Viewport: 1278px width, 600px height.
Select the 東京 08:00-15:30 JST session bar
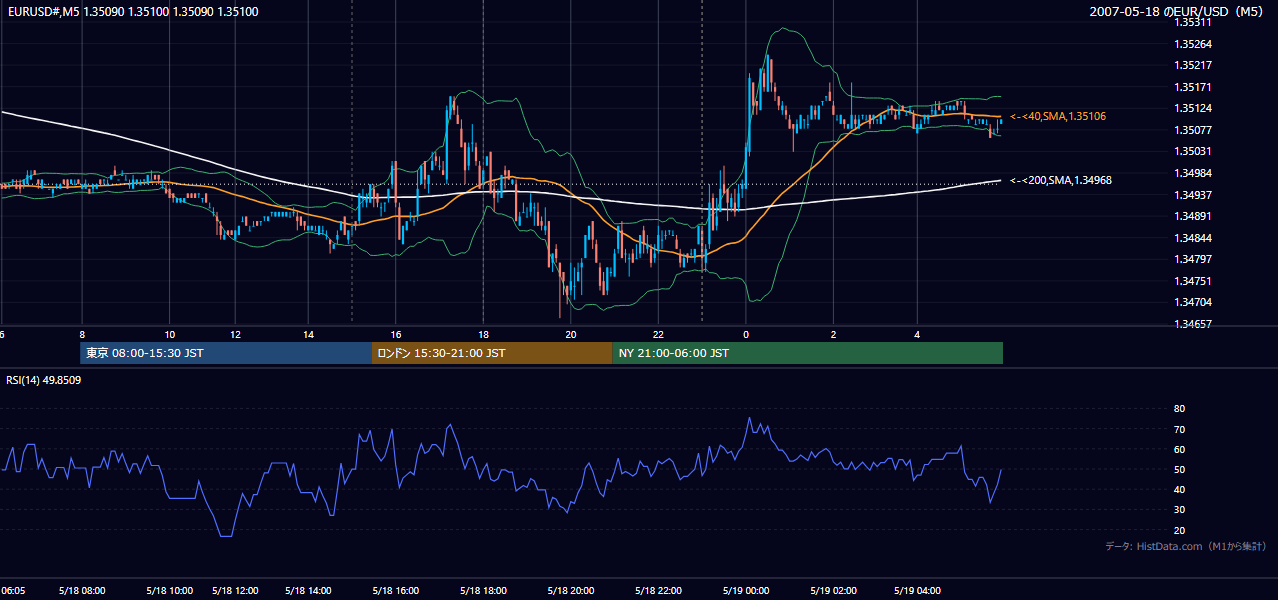click(x=226, y=353)
